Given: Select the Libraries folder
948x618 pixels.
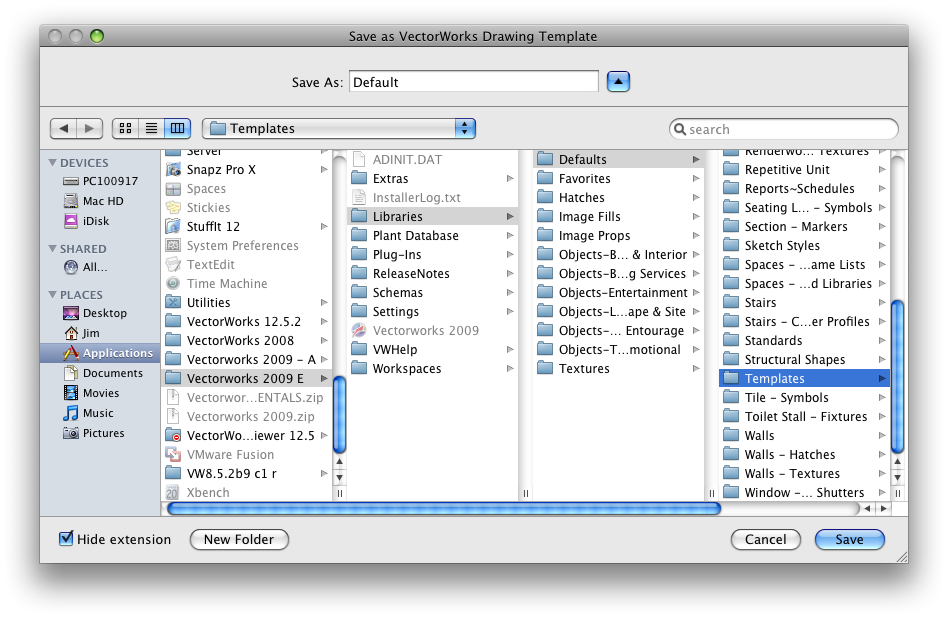Looking at the screenshot, I should pyautogui.click(x=397, y=217).
